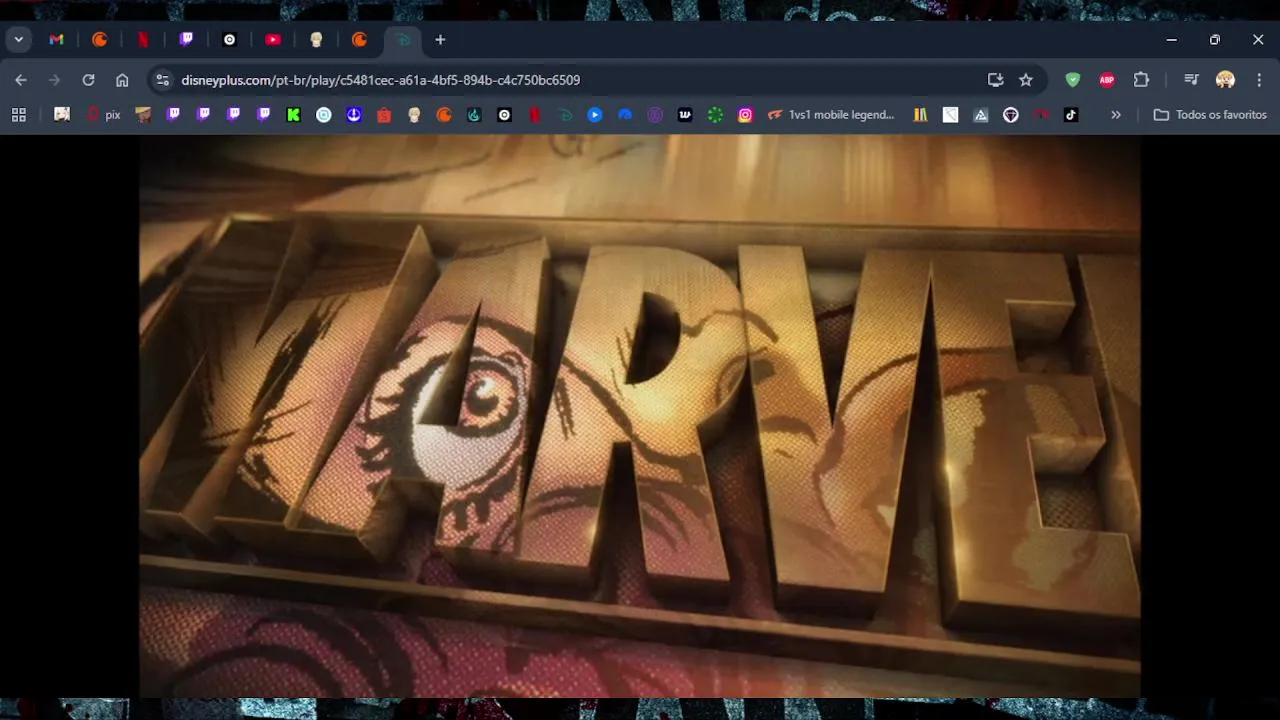This screenshot has height=720, width=1280.
Task: Open tab with black square circle icon
Action: pyautogui.click(x=229, y=40)
